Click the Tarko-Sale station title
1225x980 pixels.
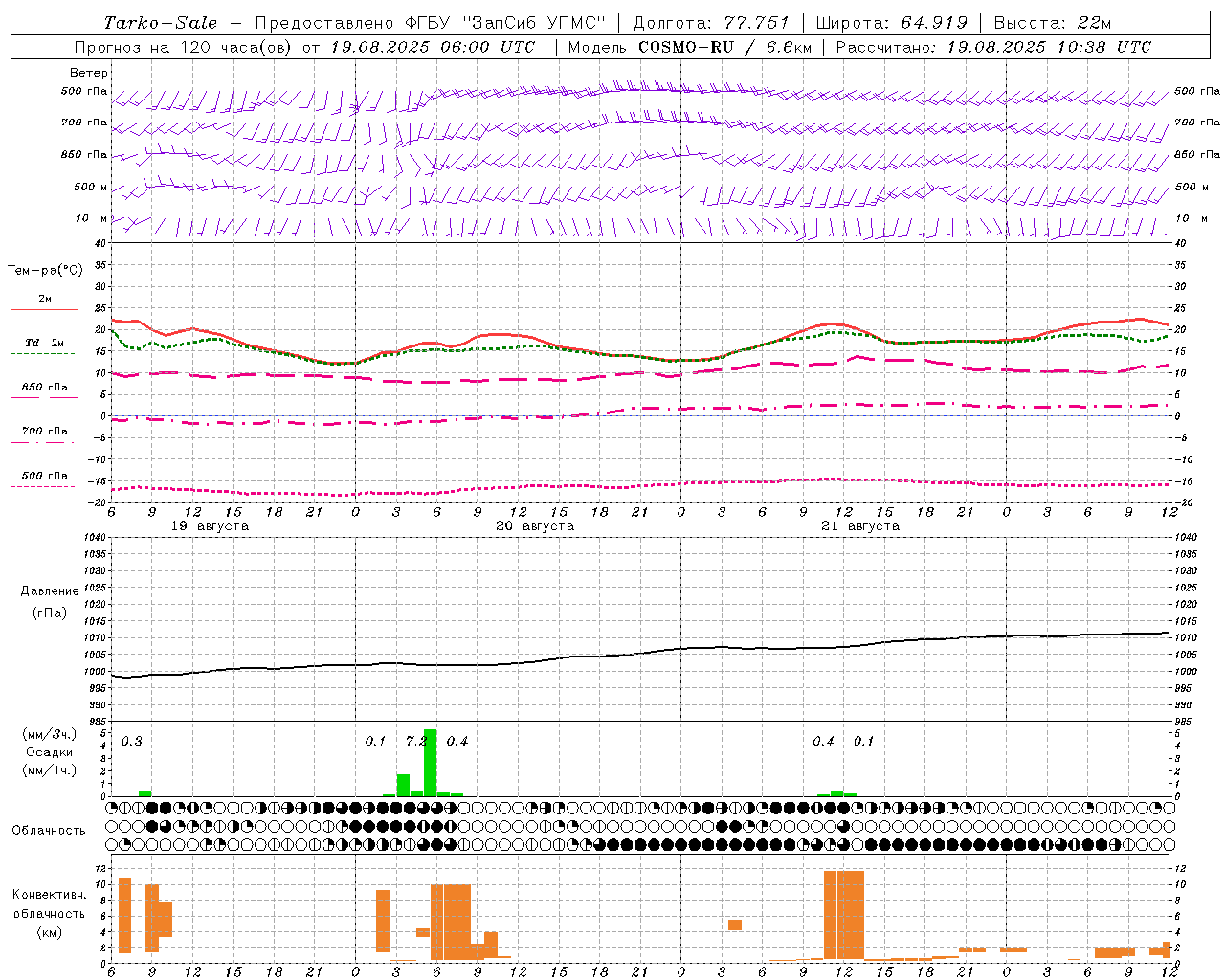(161, 23)
